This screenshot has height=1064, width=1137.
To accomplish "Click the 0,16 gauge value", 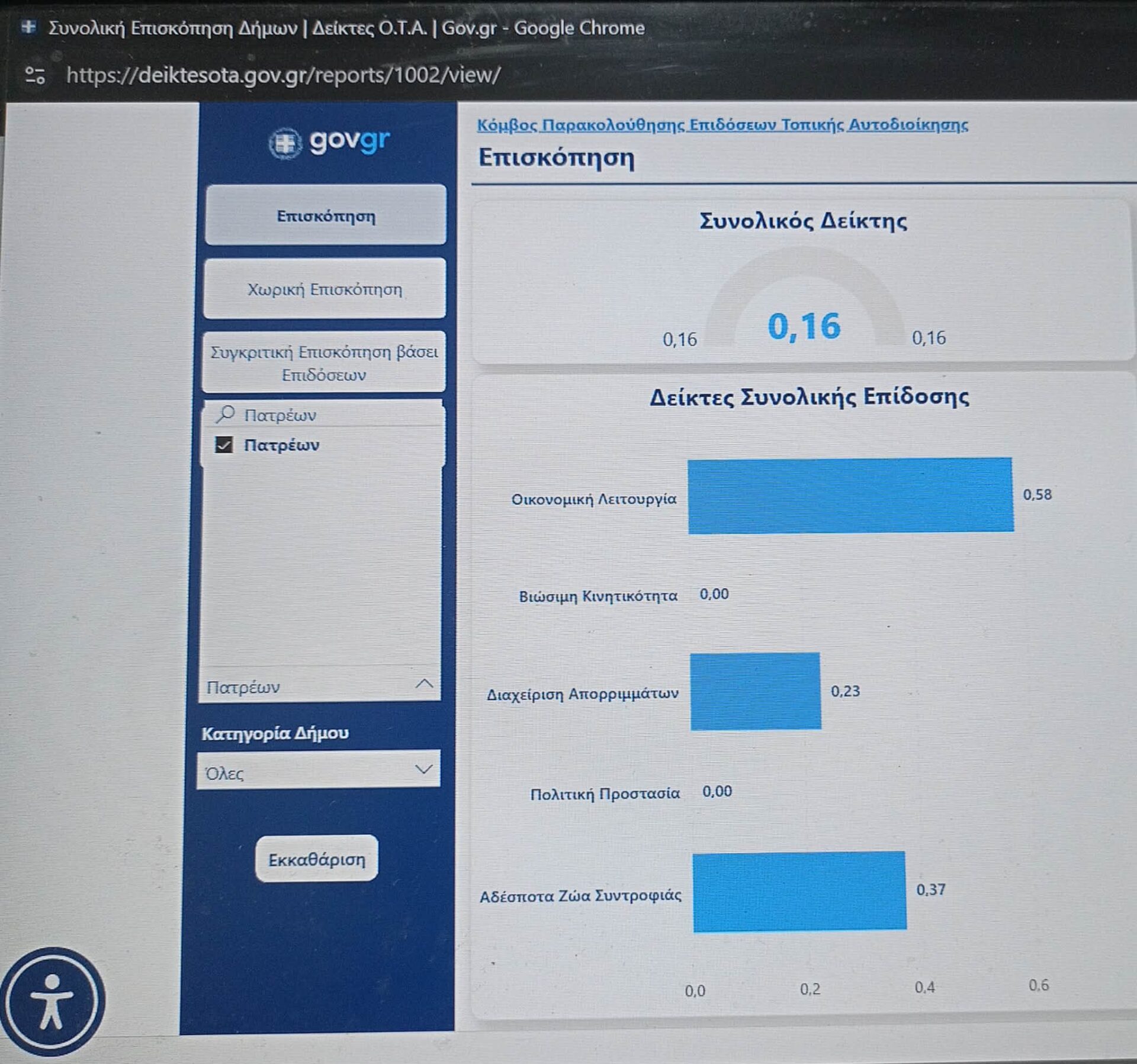I will tap(804, 326).
